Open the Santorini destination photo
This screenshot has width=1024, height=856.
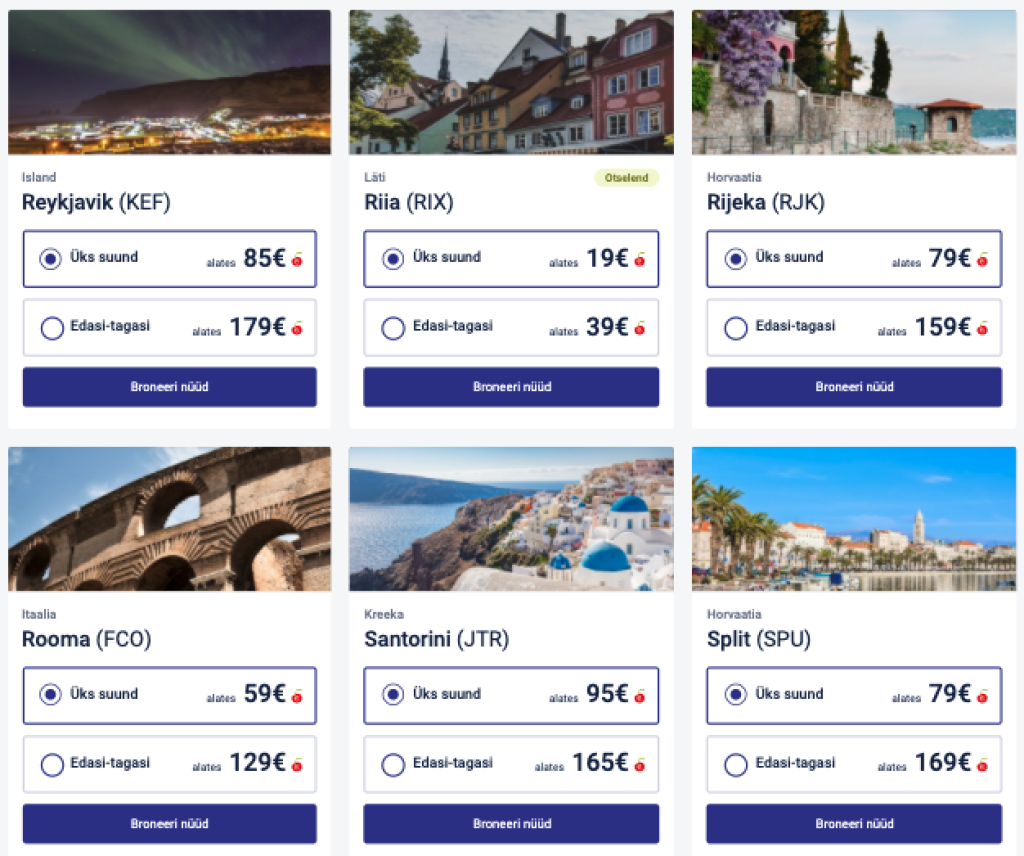click(511, 518)
